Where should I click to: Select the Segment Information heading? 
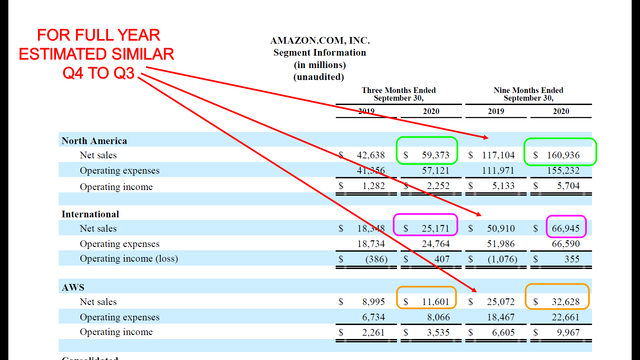(x=320, y=53)
